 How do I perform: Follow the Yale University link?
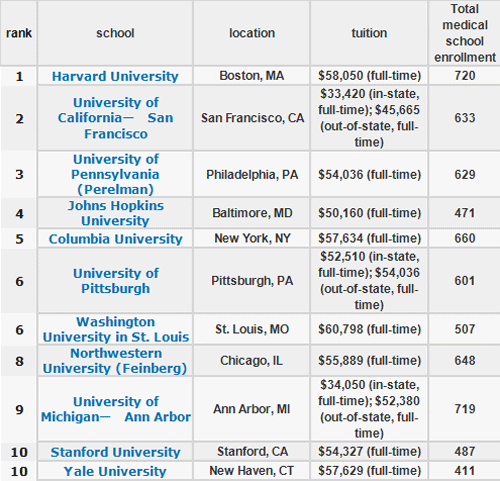point(115,471)
